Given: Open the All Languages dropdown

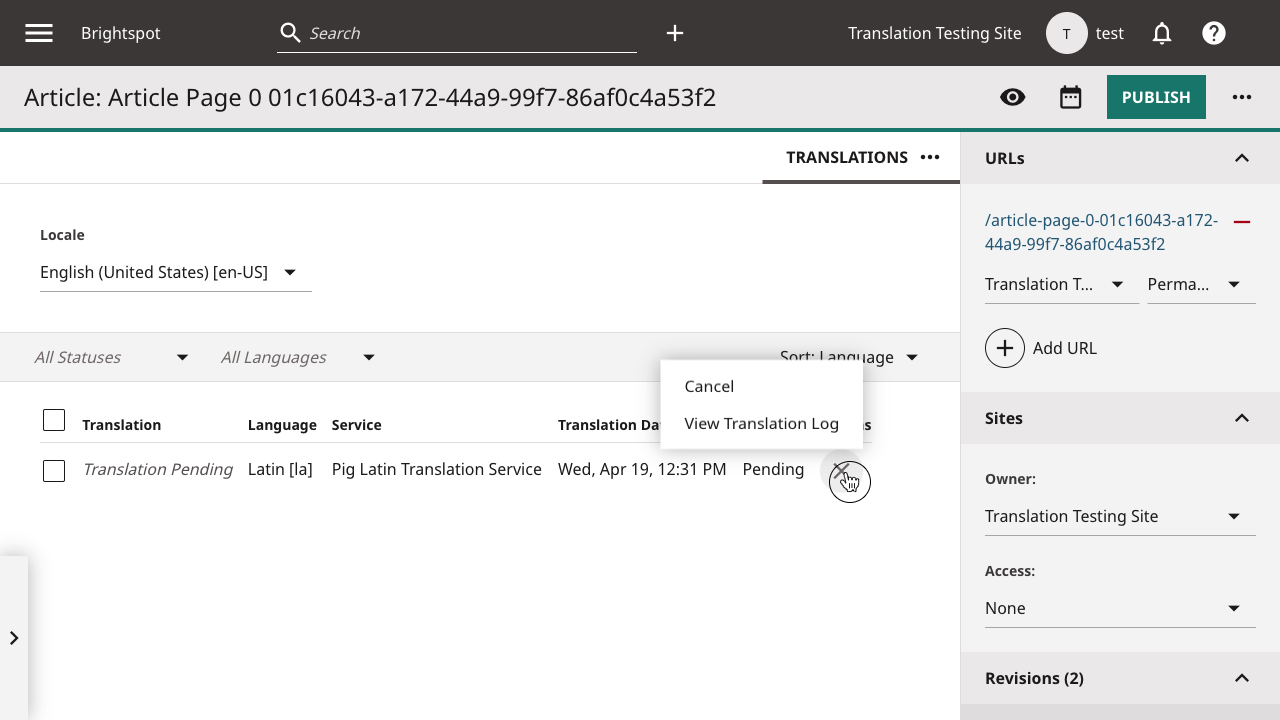Looking at the screenshot, I should pyautogui.click(x=297, y=357).
